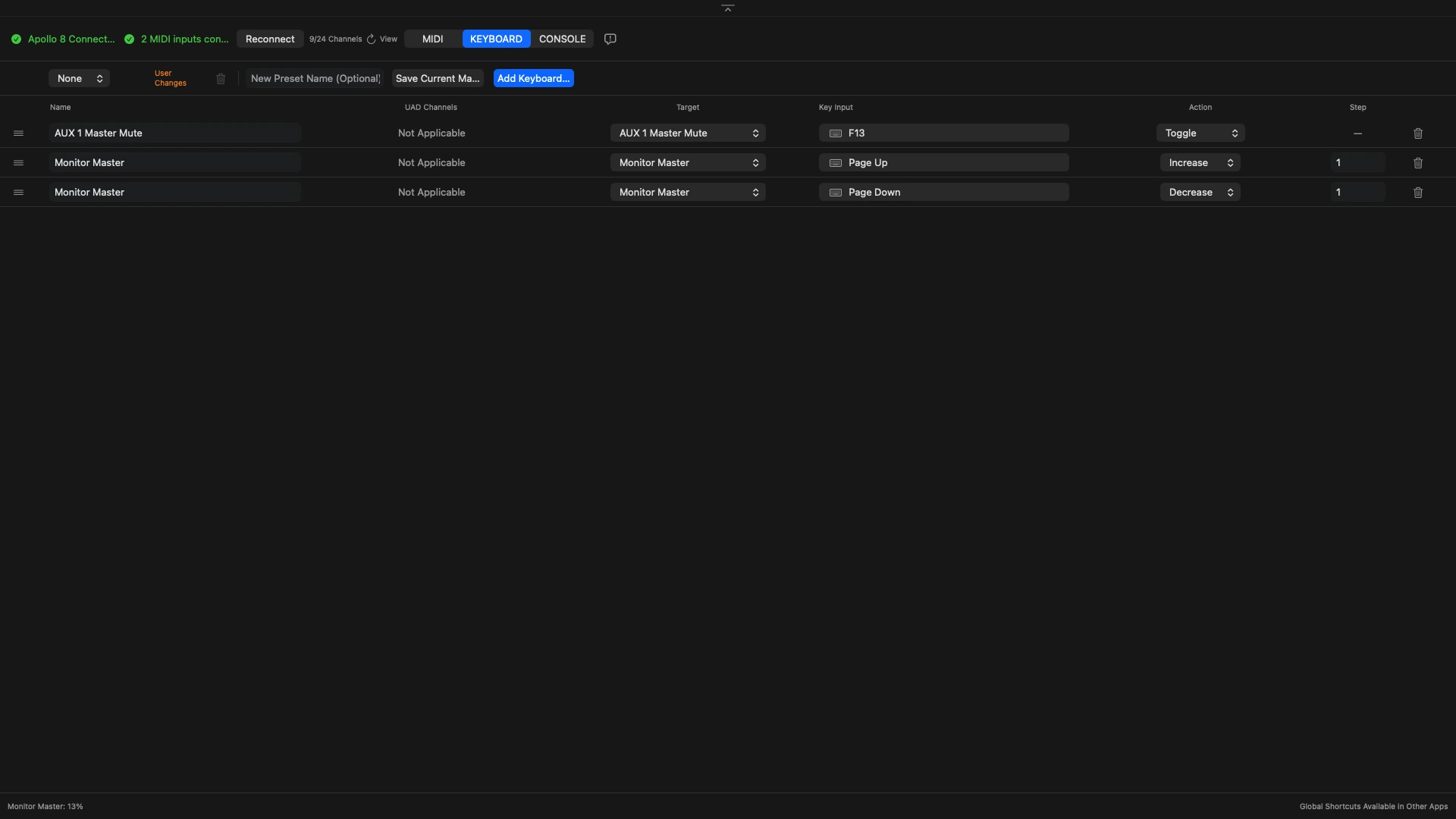This screenshot has width=1456, height=819.
Task: Click drag handle of Page Down mapping row
Action: [18, 193]
